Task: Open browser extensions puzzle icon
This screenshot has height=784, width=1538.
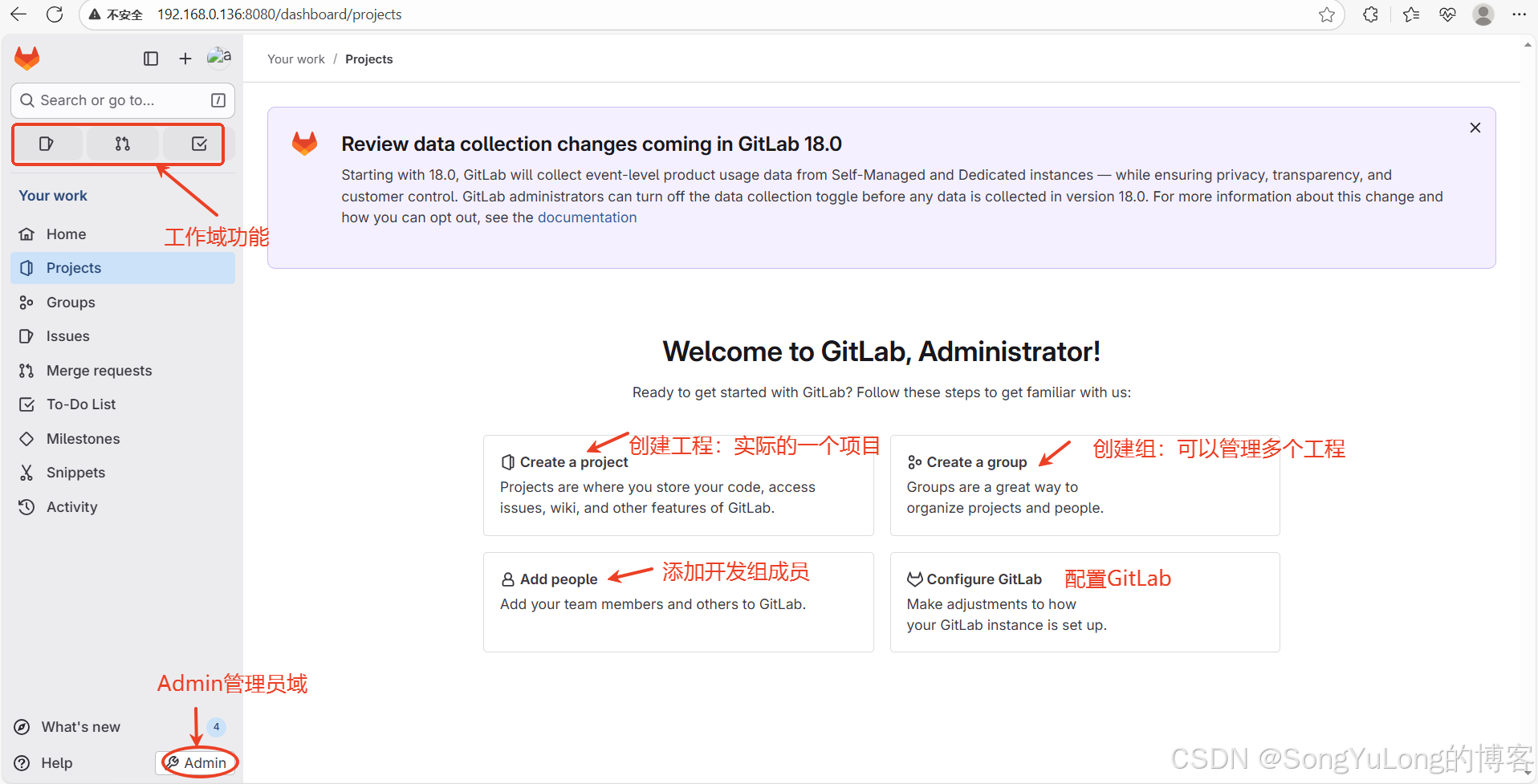Action: [x=1371, y=14]
